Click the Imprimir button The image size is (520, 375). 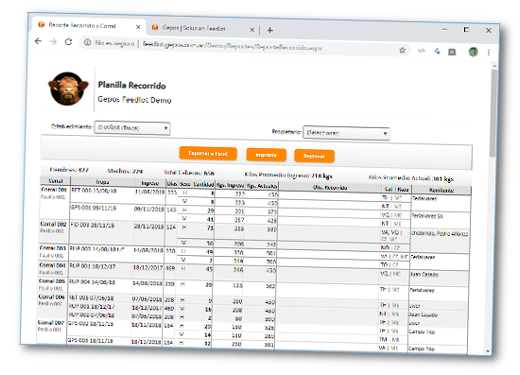coord(266,155)
